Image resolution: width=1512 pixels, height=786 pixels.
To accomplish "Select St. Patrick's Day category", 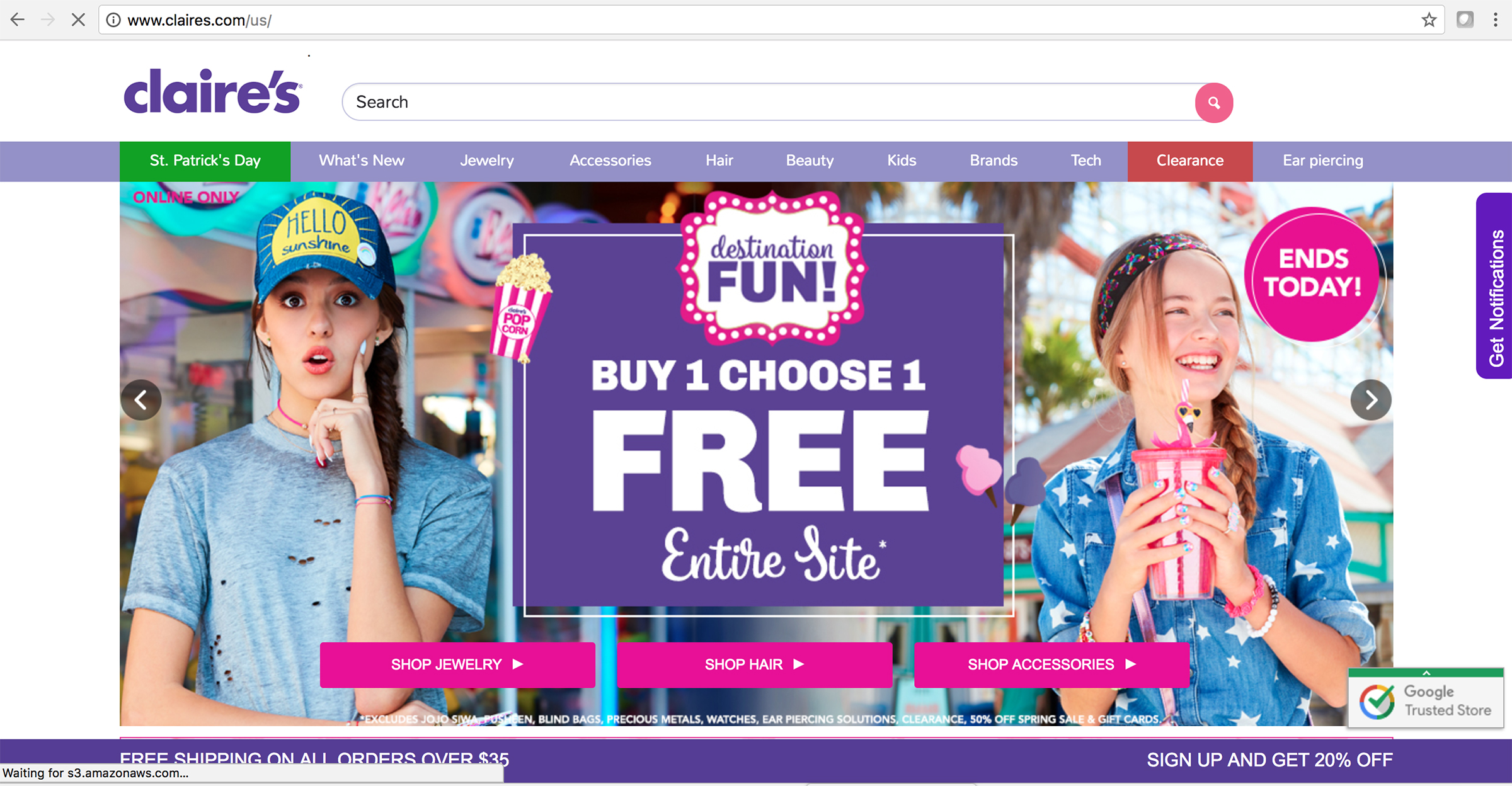I will click(x=205, y=161).
